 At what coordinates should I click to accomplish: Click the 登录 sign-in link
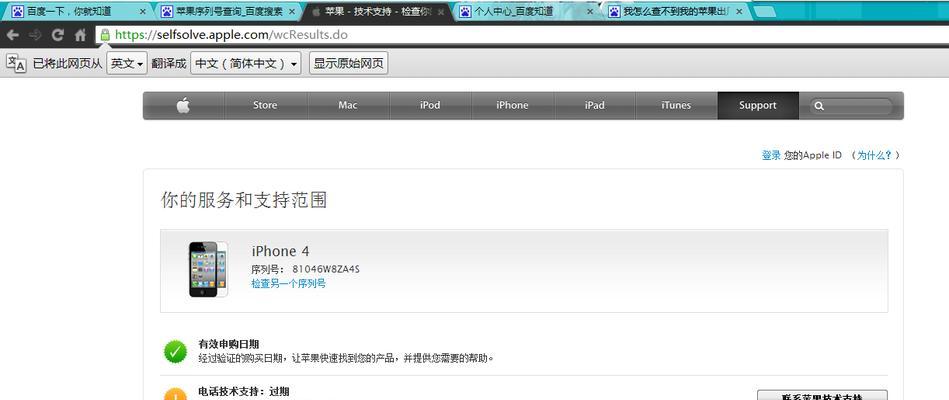[x=771, y=156]
